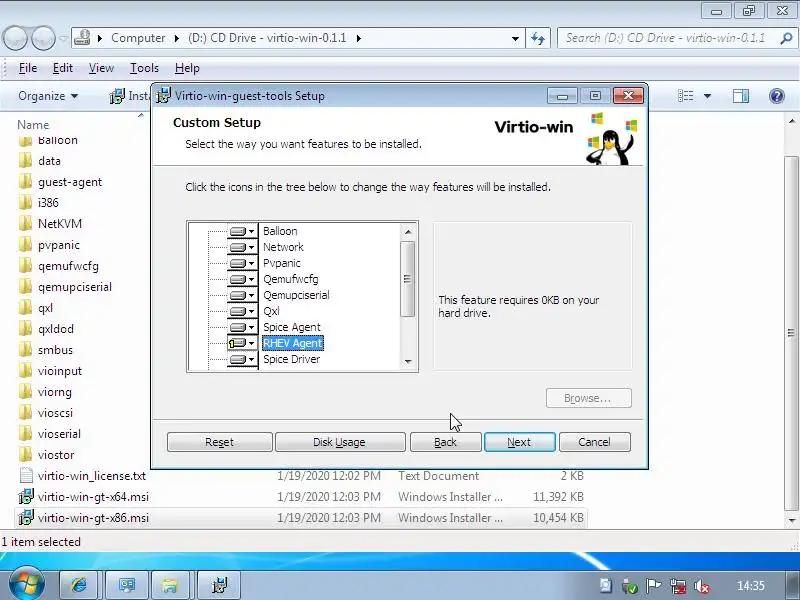The height and width of the screenshot is (600, 800).
Task: Select Spice Agent in the feature tree
Action: click(292, 327)
